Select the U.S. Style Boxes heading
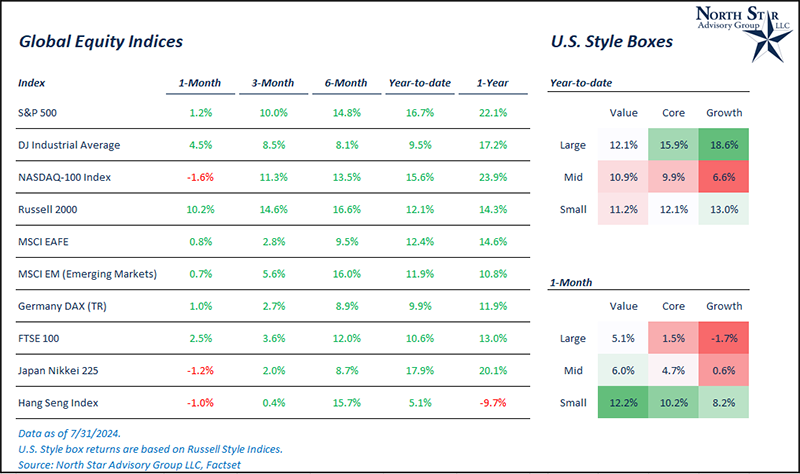Image resolution: width=800 pixels, height=474 pixels. tap(611, 43)
